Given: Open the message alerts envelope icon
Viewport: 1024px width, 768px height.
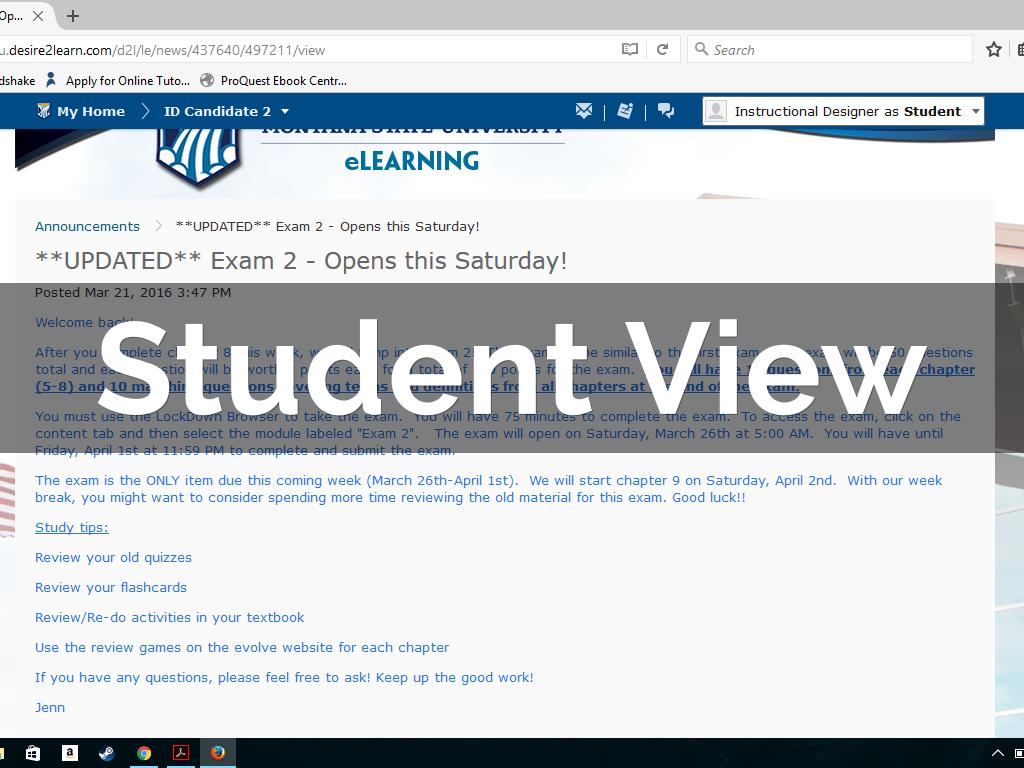Looking at the screenshot, I should (x=584, y=111).
